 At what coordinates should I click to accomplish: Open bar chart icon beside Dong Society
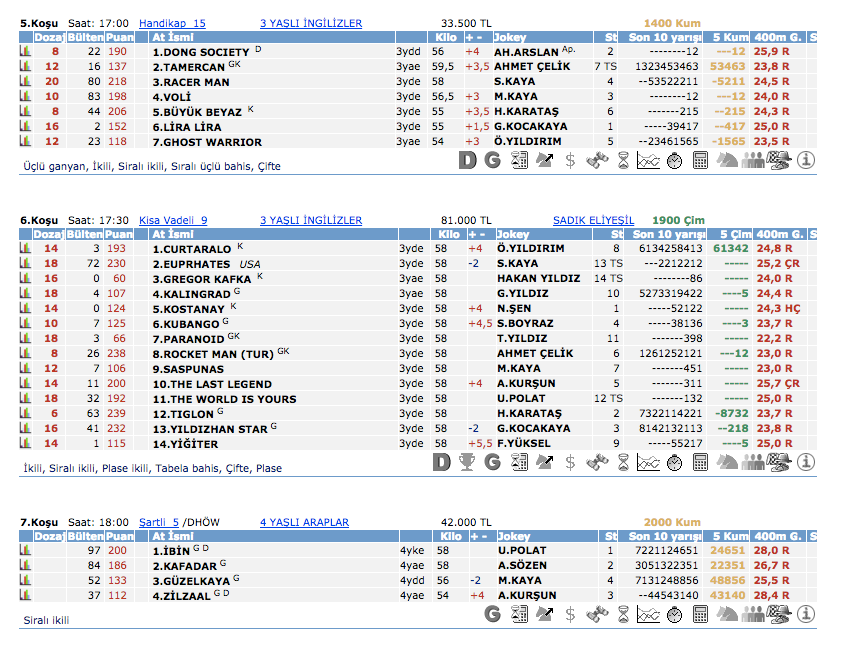(26, 51)
